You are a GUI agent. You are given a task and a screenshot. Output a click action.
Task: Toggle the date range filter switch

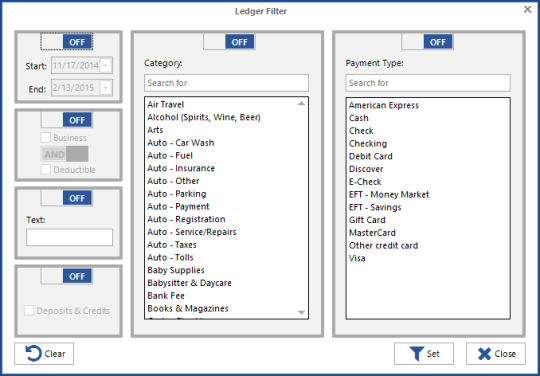67,42
